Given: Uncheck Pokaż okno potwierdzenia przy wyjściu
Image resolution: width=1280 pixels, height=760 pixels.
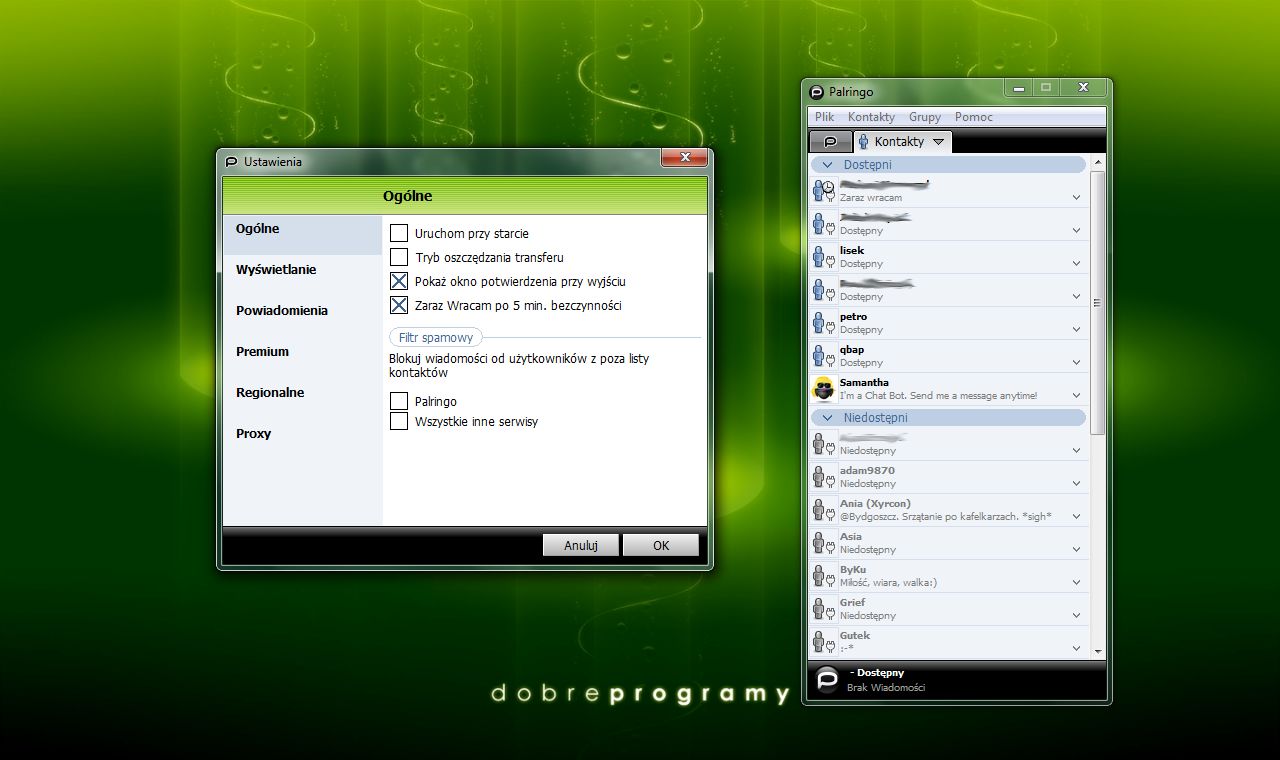Looking at the screenshot, I should point(399,281).
